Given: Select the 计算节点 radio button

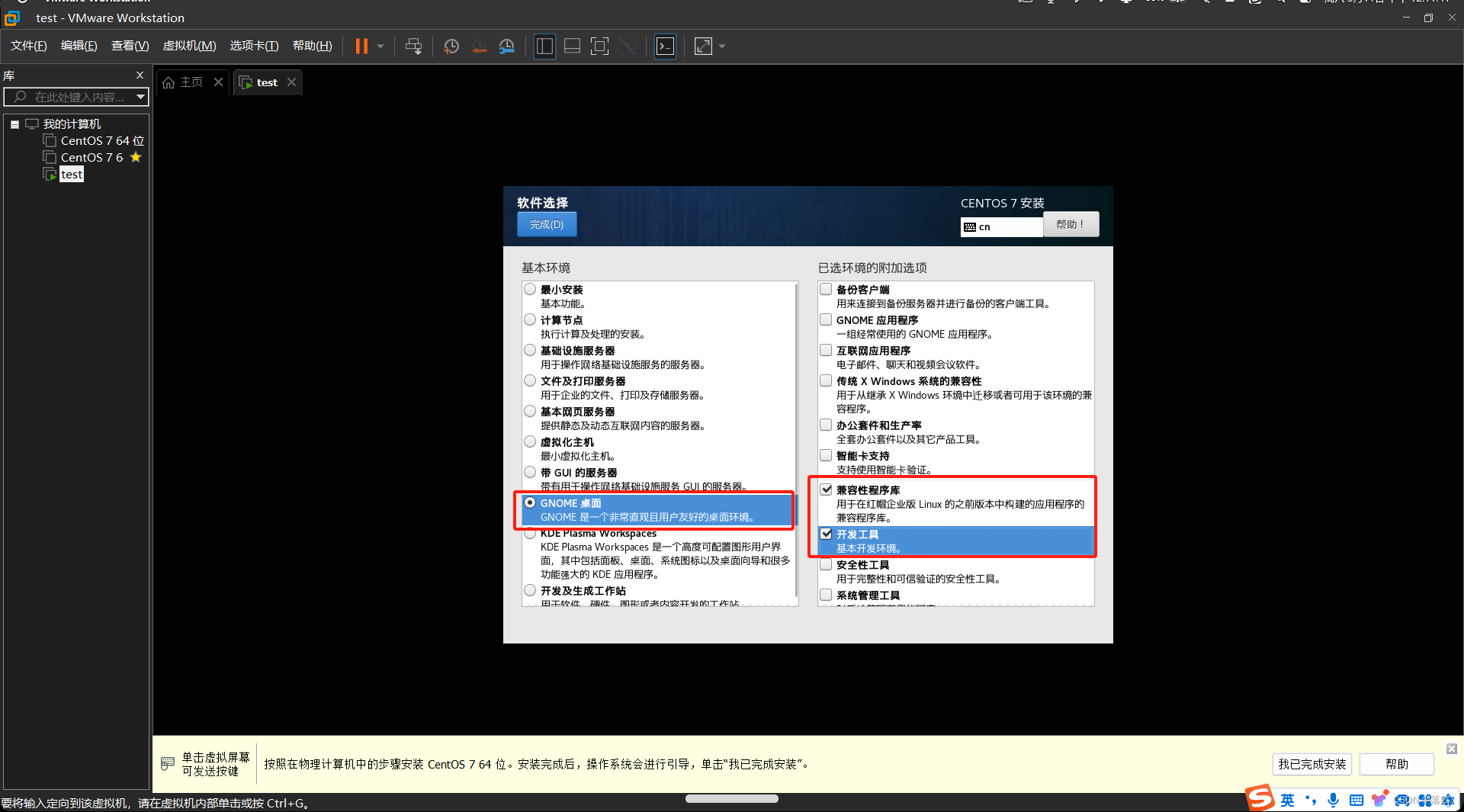Looking at the screenshot, I should 530,319.
